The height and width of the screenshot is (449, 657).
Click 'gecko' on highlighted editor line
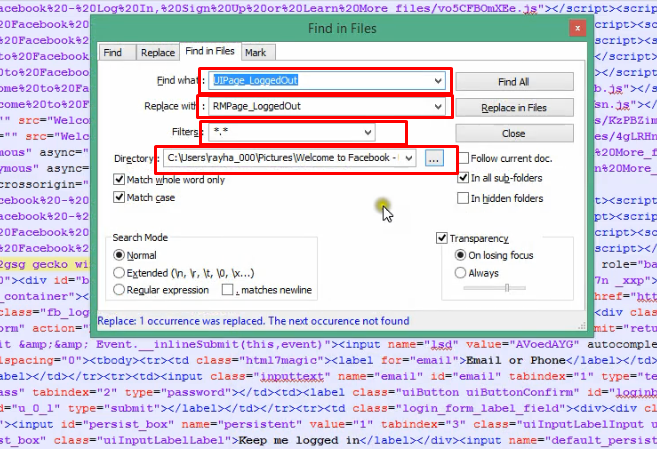(x=50, y=265)
